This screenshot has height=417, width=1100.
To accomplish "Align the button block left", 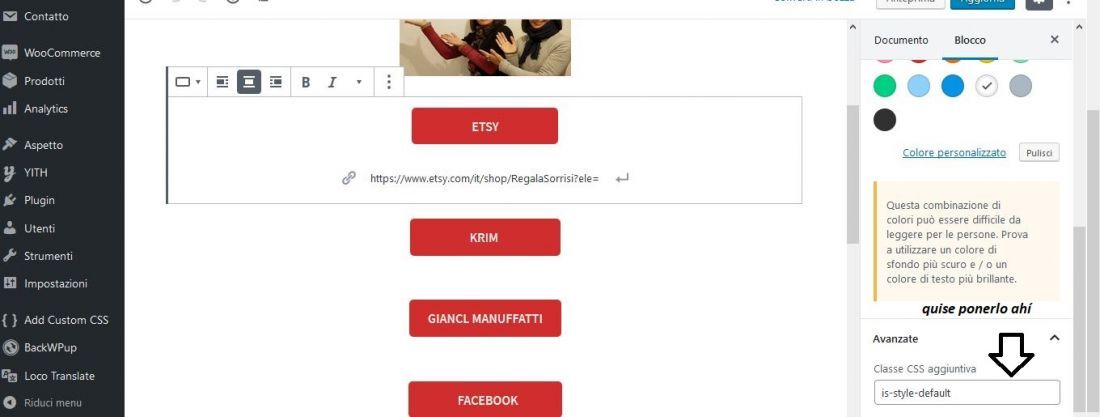I will point(222,82).
